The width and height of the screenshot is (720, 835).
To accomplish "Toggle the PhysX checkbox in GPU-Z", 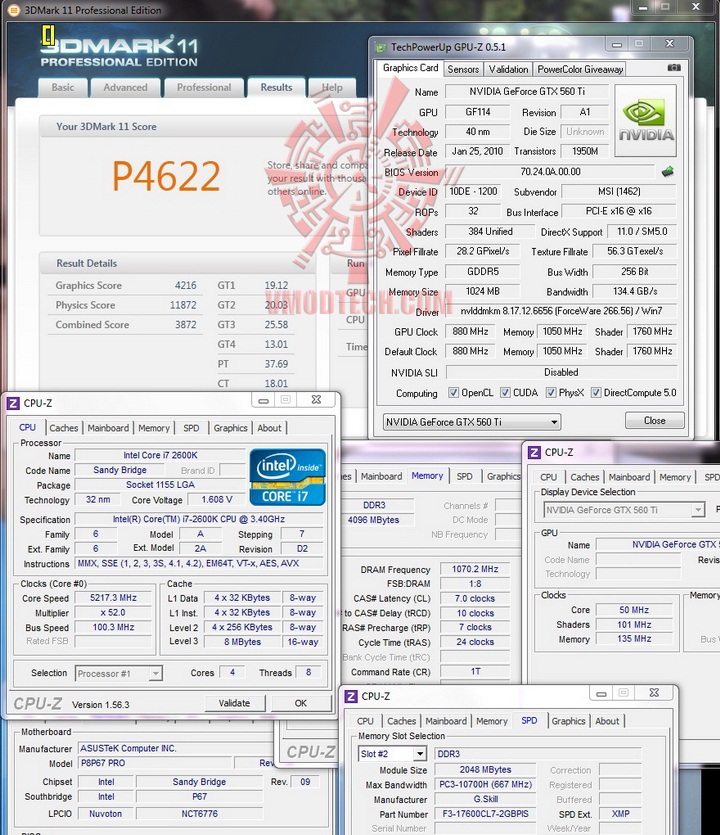I will click(x=551, y=393).
